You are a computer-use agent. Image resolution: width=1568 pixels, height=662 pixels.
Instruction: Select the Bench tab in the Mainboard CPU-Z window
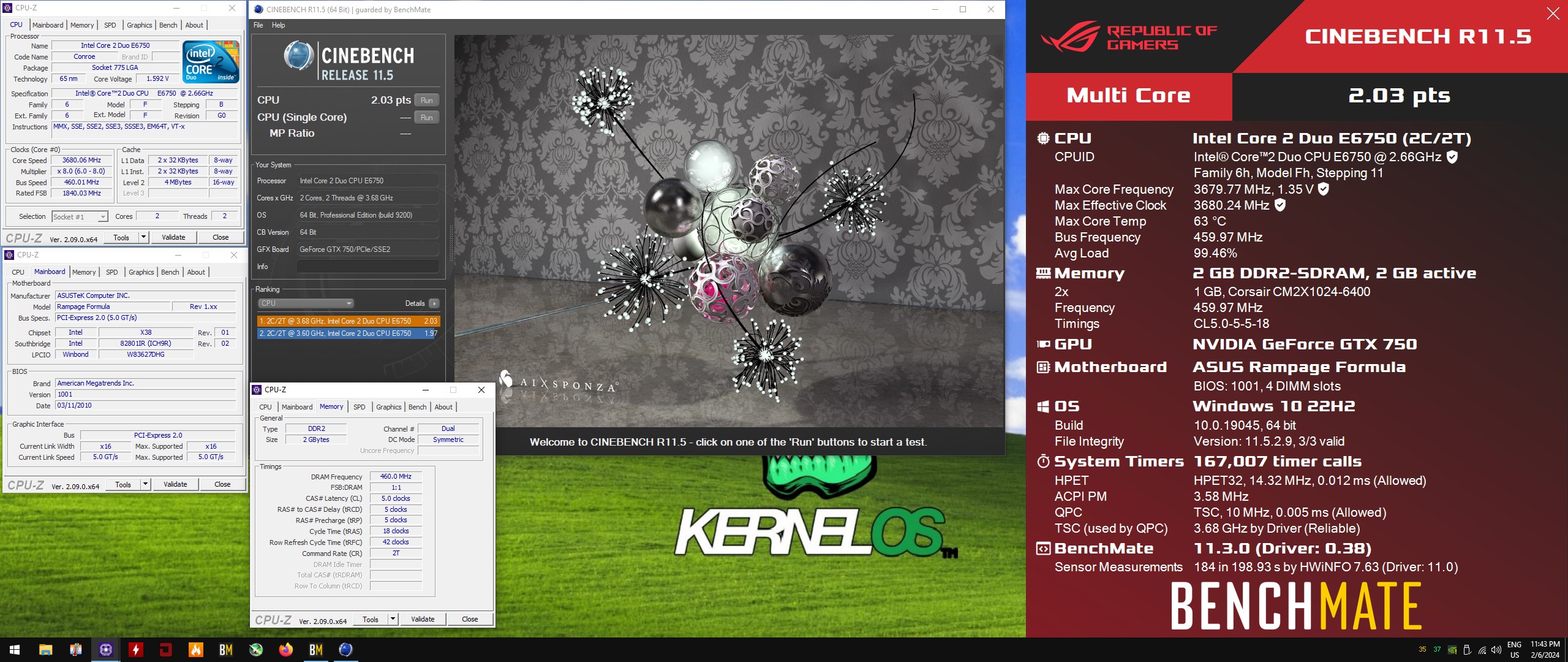[x=170, y=272]
